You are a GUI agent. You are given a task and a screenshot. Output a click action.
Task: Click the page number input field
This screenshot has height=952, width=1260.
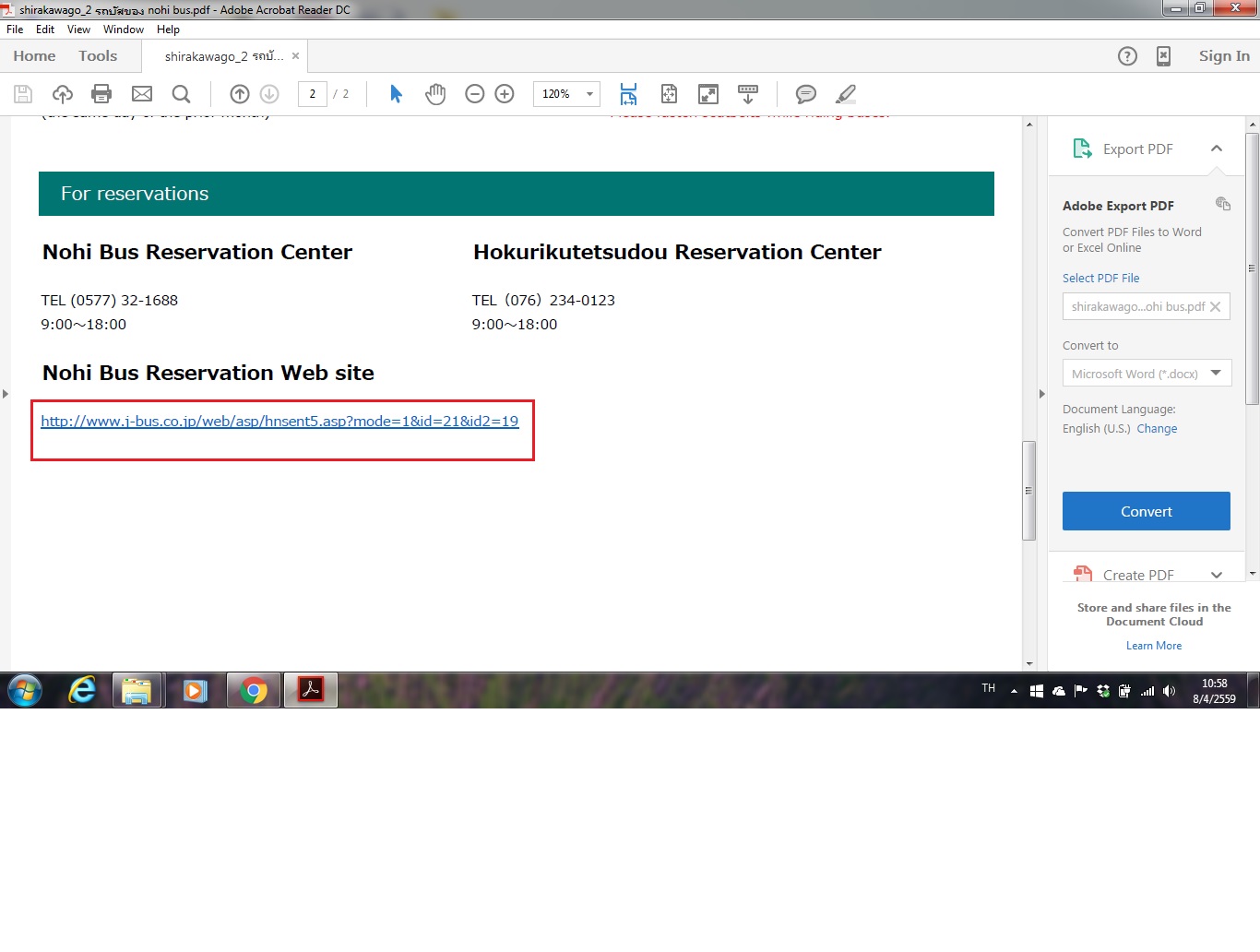pyautogui.click(x=313, y=94)
